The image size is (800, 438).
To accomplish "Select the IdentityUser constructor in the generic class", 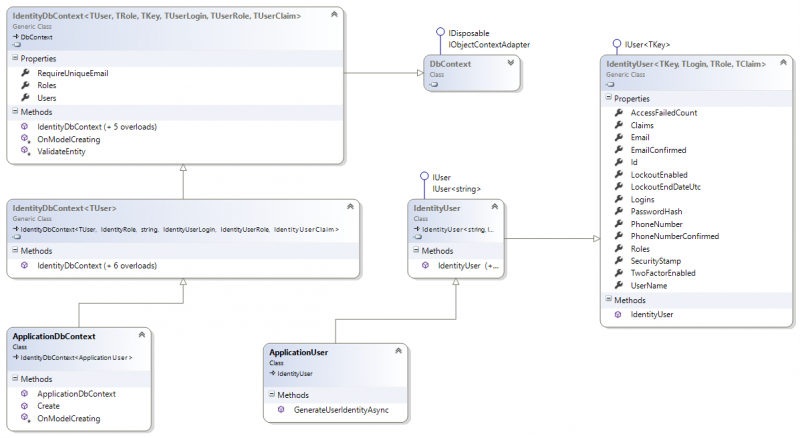I will click(x=652, y=314).
